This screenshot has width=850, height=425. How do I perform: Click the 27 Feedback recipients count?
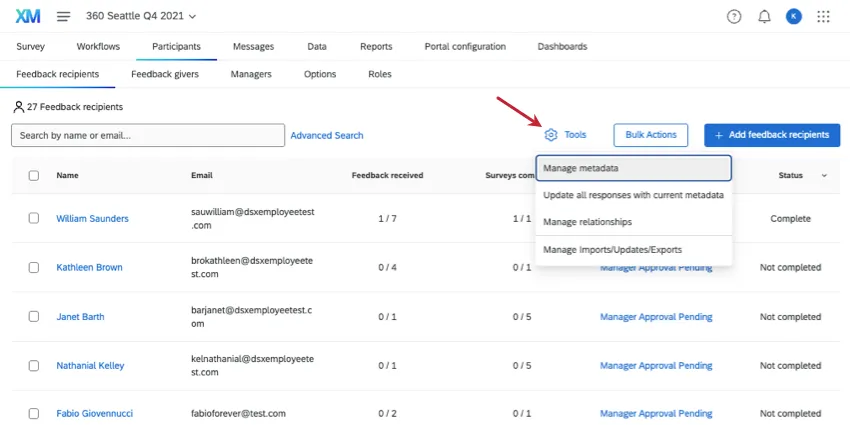point(69,107)
